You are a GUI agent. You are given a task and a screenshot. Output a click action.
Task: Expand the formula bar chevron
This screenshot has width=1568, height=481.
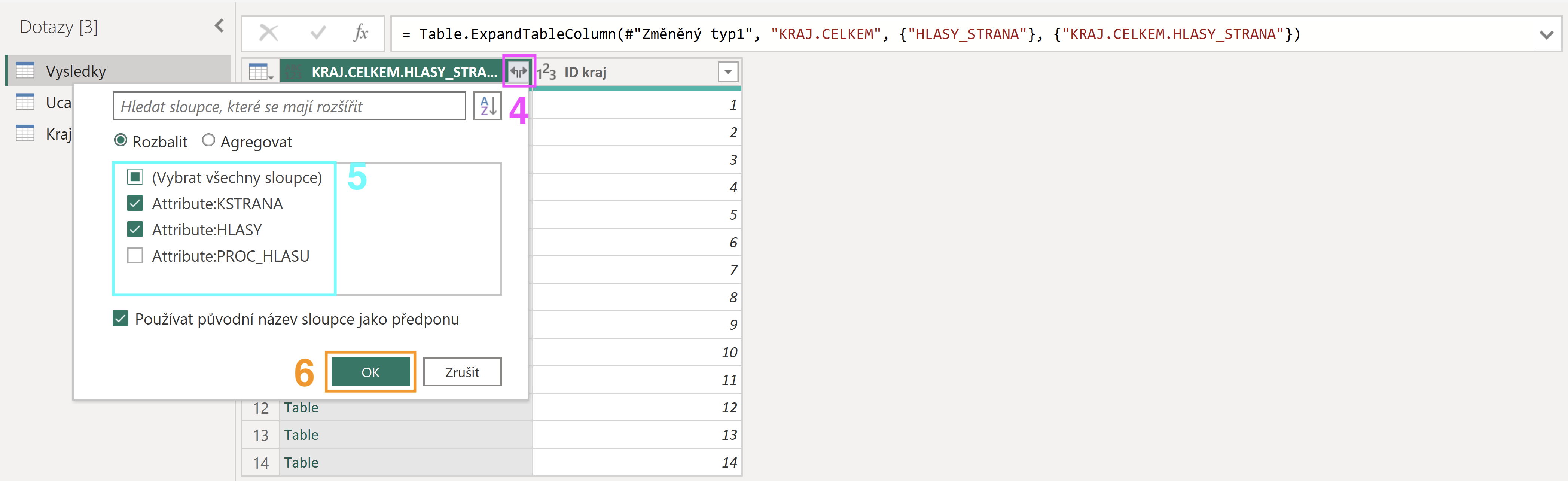click(x=1546, y=35)
